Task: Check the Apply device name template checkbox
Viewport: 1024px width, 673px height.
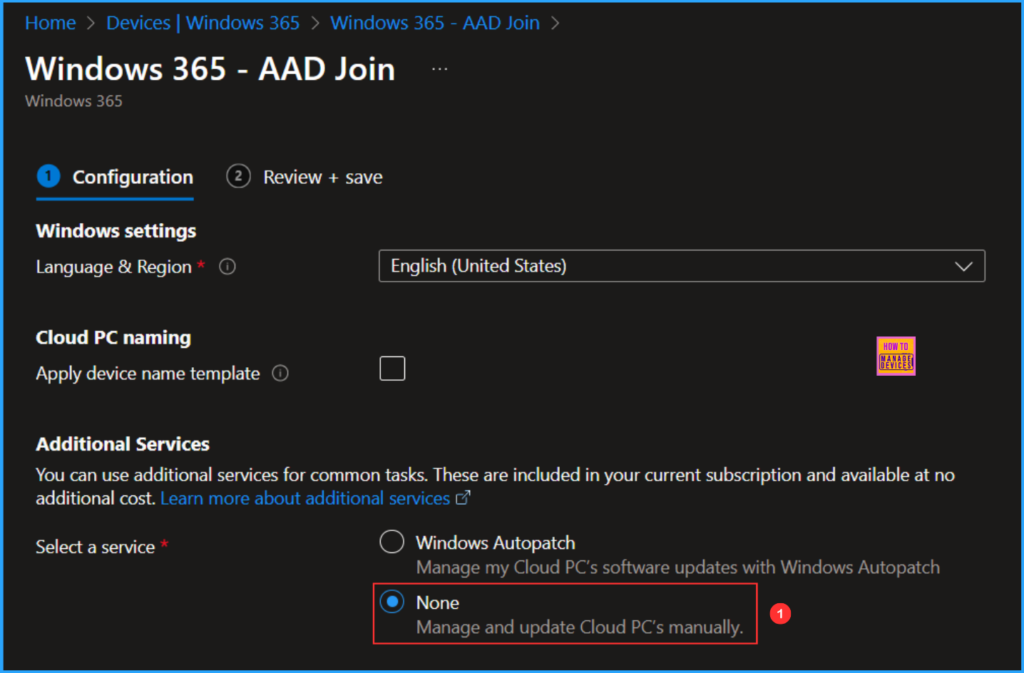Action: 392,369
